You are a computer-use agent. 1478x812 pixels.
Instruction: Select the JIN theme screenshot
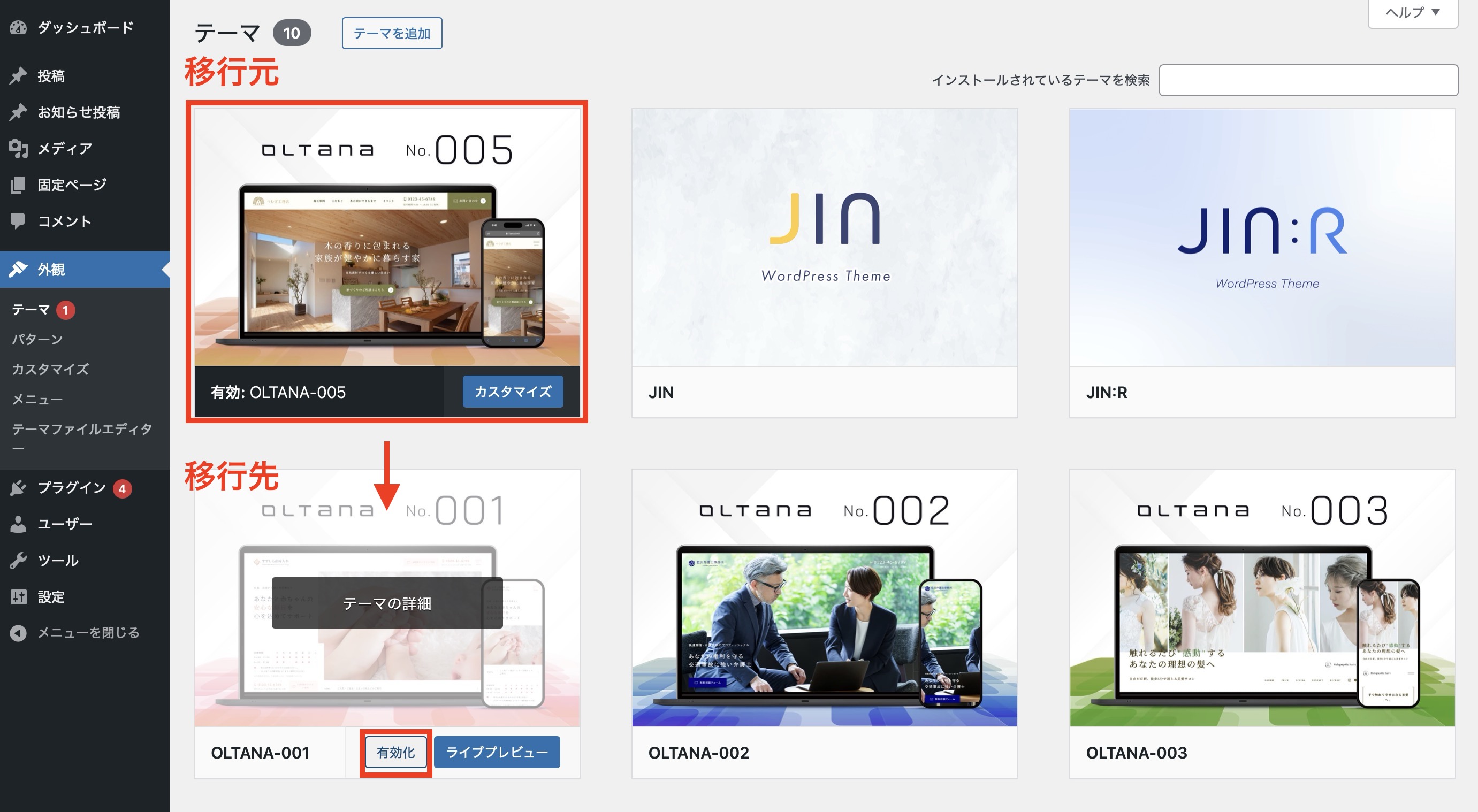point(825,238)
